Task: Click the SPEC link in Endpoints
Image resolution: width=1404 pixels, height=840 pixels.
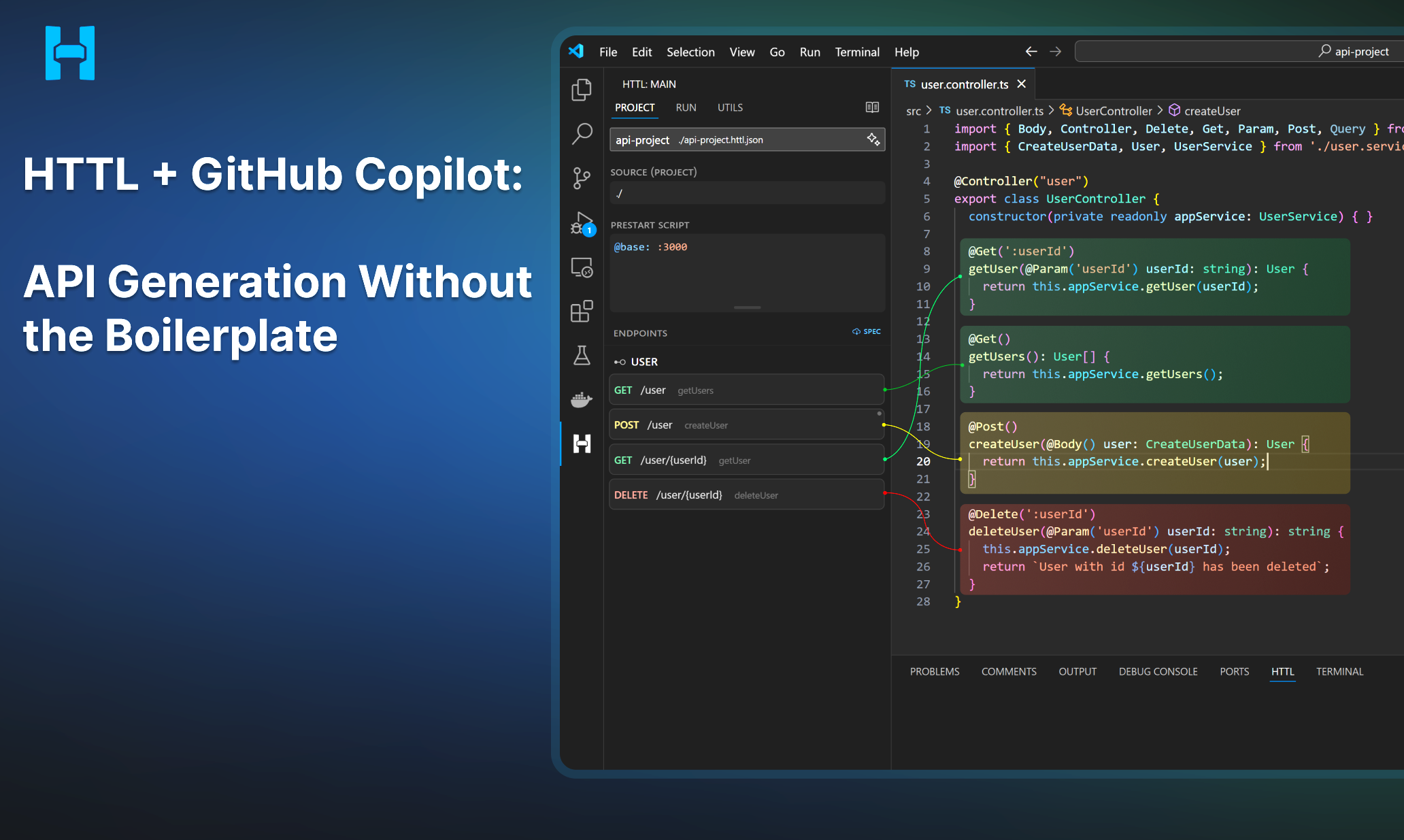Action: 867,332
